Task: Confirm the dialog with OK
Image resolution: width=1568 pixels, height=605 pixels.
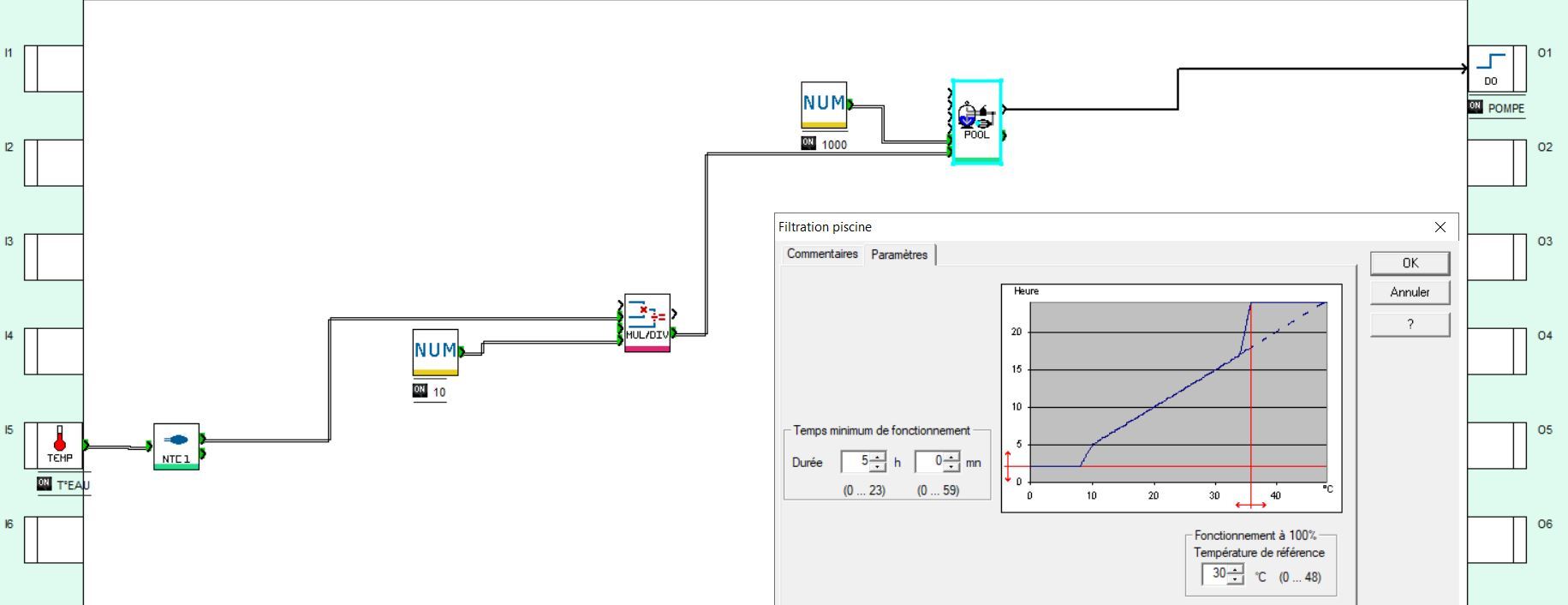Action: point(1410,263)
